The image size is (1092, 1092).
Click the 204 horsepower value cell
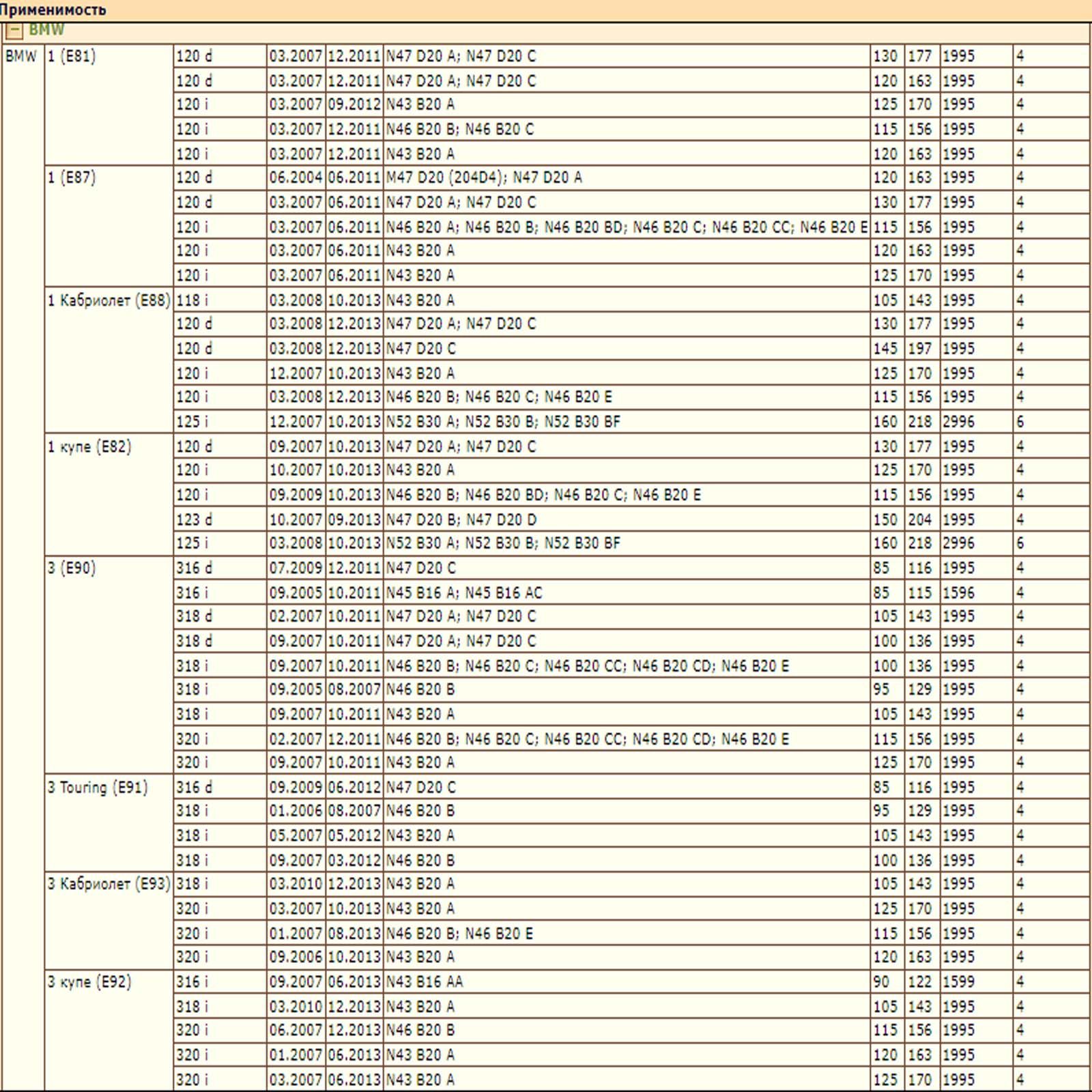(x=919, y=520)
